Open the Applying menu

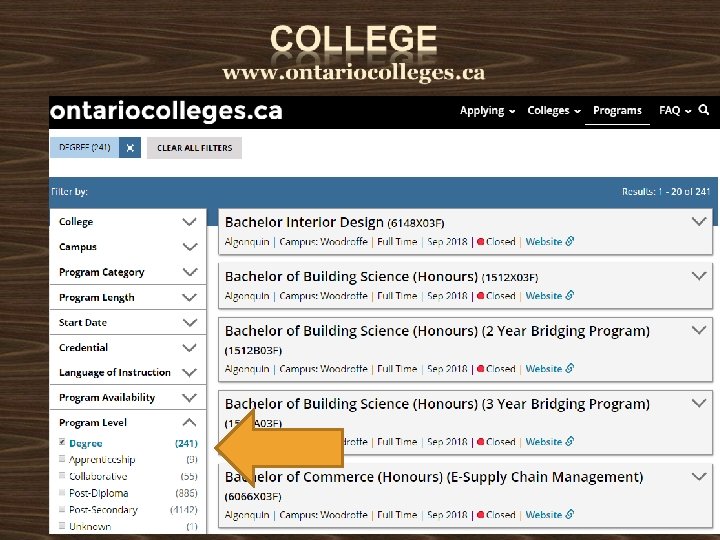coord(487,111)
